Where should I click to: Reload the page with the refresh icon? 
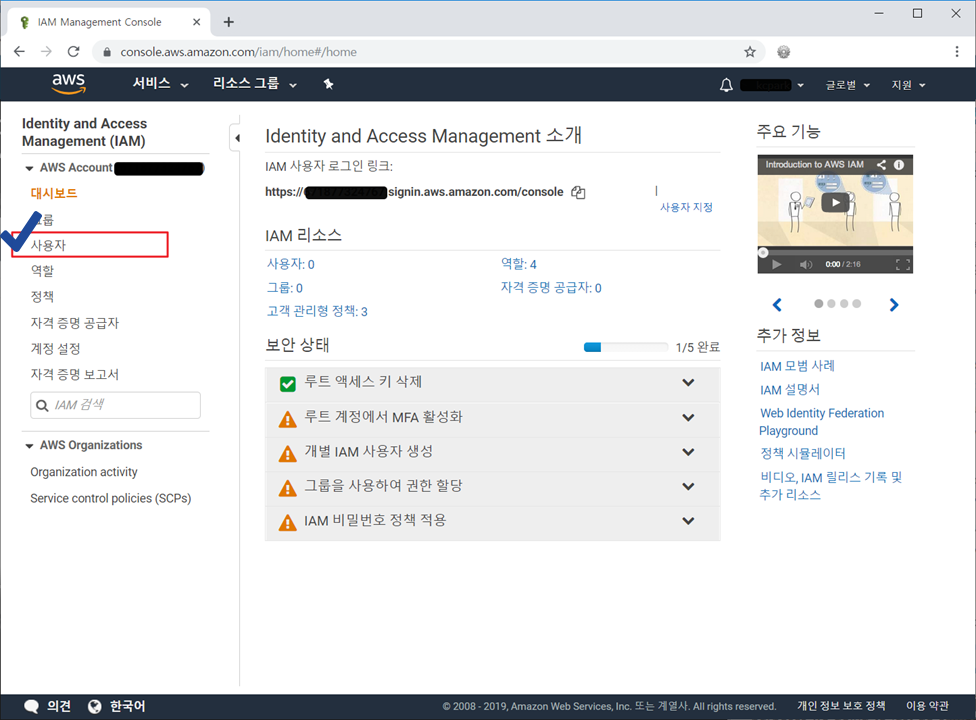point(73,52)
